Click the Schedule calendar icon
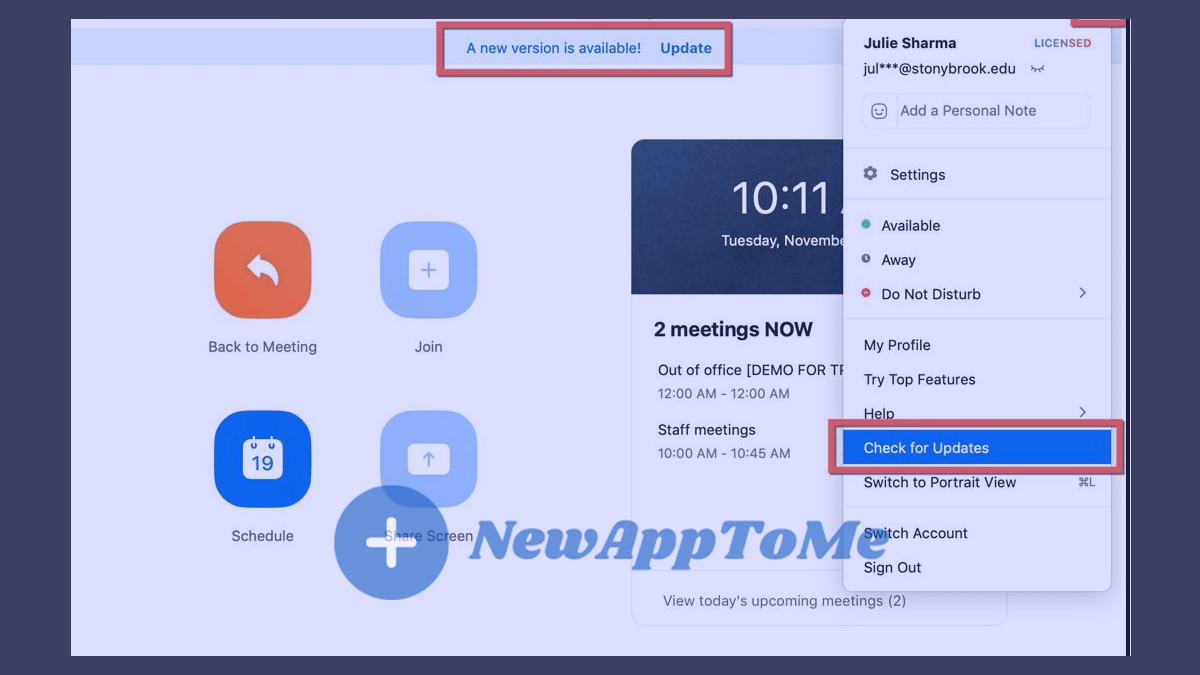This screenshot has width=1200, height=675. coord(262,459)
